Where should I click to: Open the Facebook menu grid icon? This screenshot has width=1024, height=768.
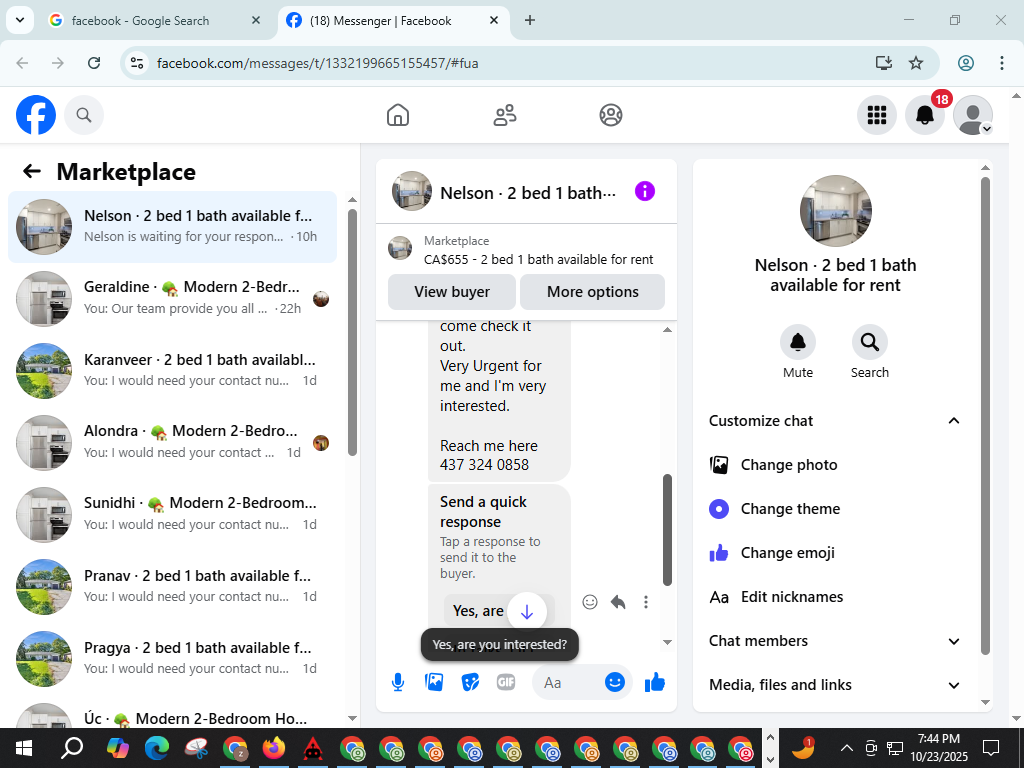coord(876,115)
